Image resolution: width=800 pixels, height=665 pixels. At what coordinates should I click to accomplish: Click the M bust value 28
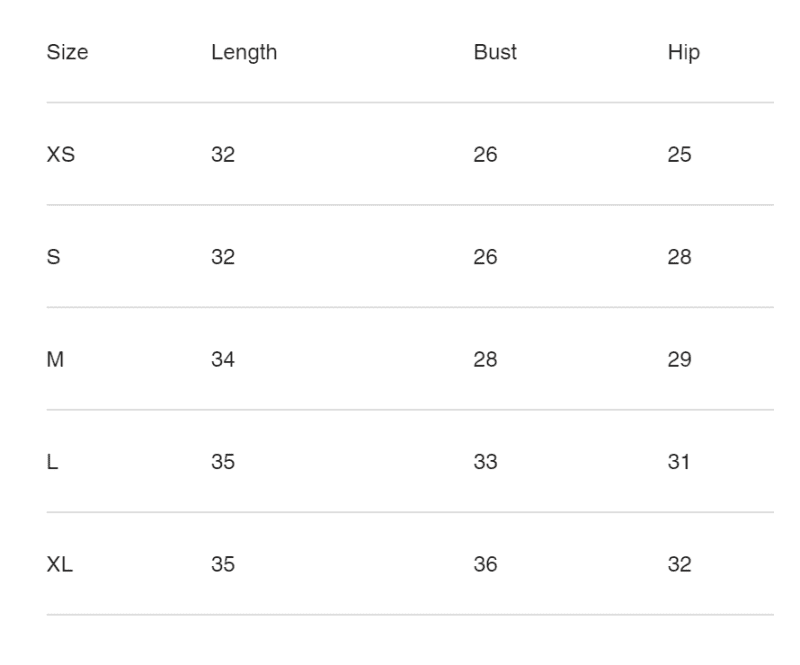(x=485, y=359)
